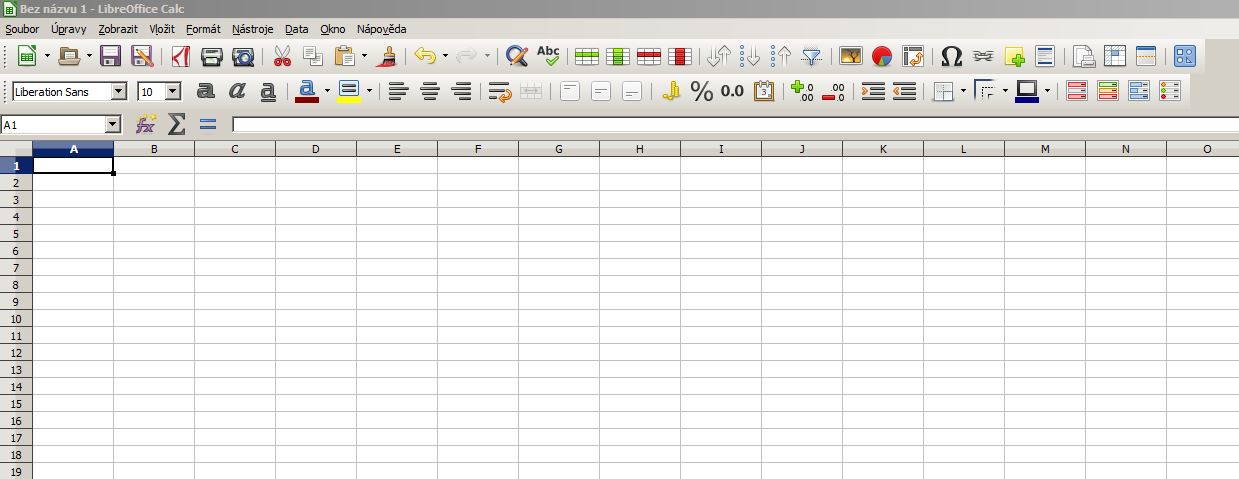Open the font size dropdown

[x=173, y=92]
